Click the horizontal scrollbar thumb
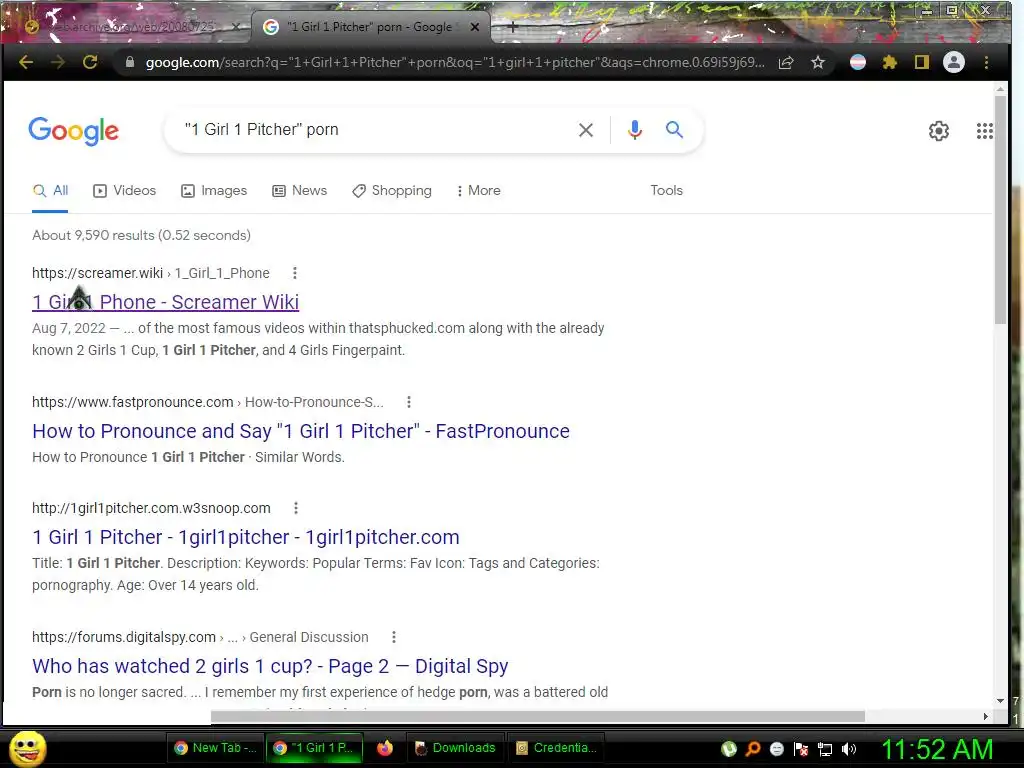The height and width of the screenshot is (768, 1024). tap(537, 716)
